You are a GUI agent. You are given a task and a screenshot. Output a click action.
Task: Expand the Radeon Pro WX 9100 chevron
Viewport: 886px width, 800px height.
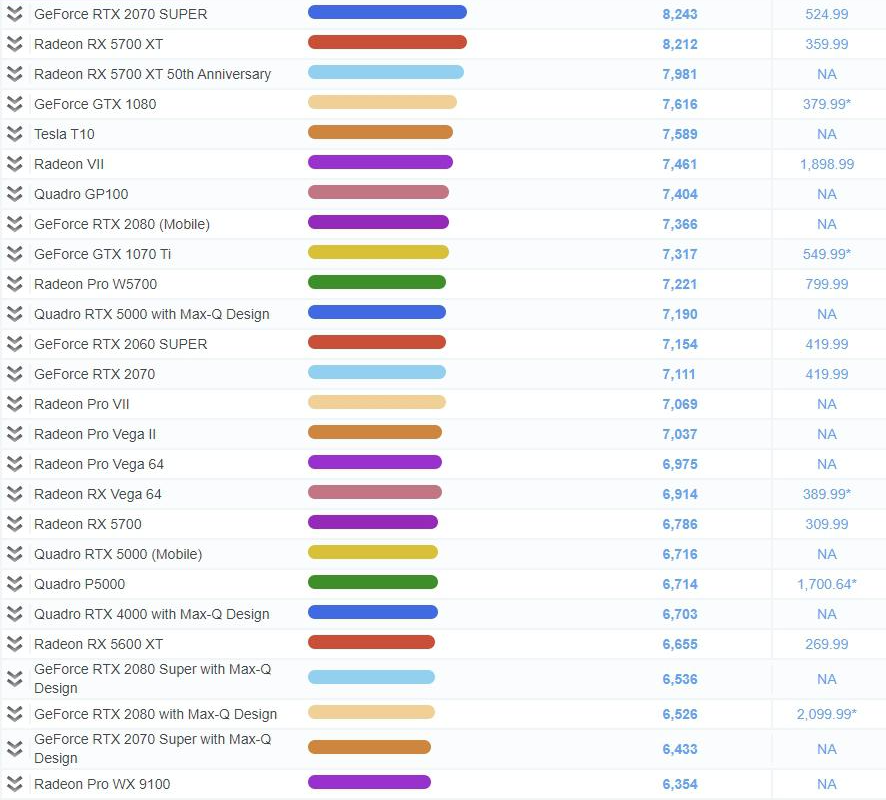coord(14,783)
